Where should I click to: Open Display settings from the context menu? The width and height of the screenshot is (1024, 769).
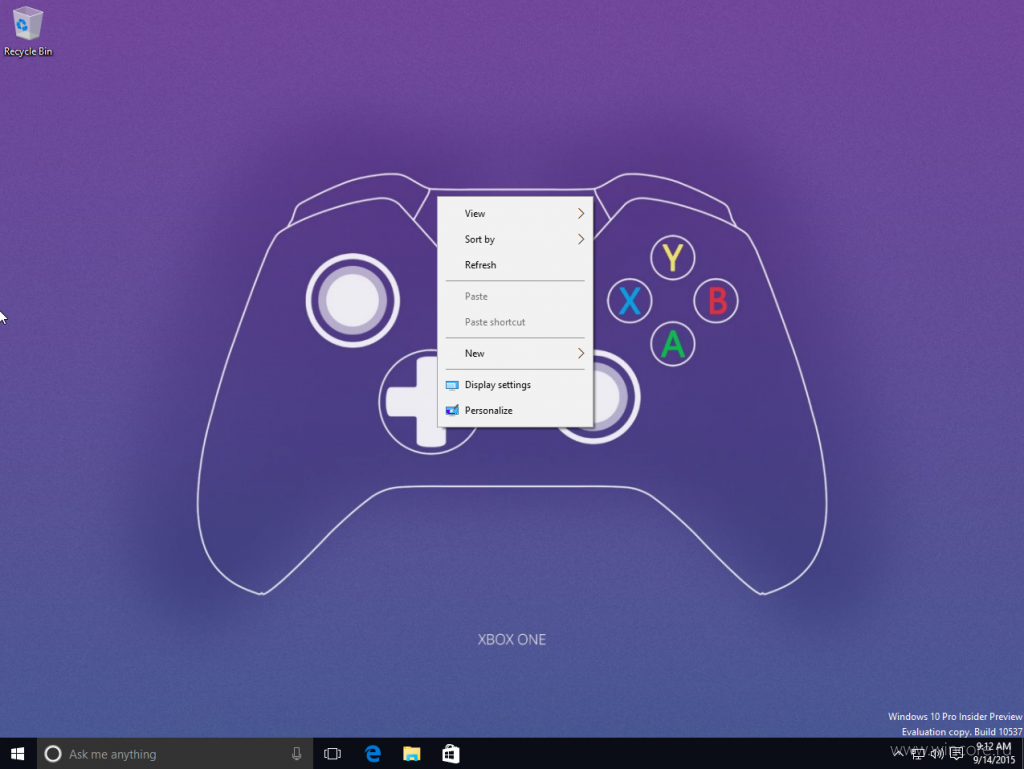tap(515, 384)
